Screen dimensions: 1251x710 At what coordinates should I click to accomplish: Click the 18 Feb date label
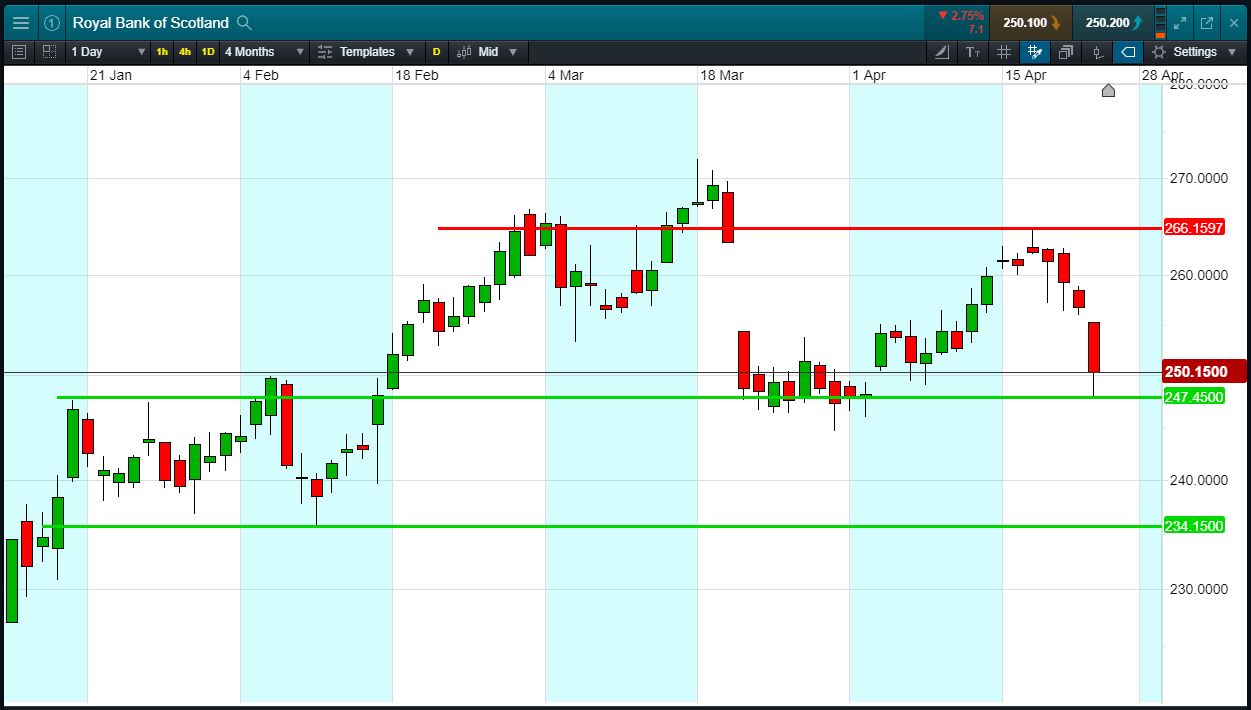coord(416,75)
